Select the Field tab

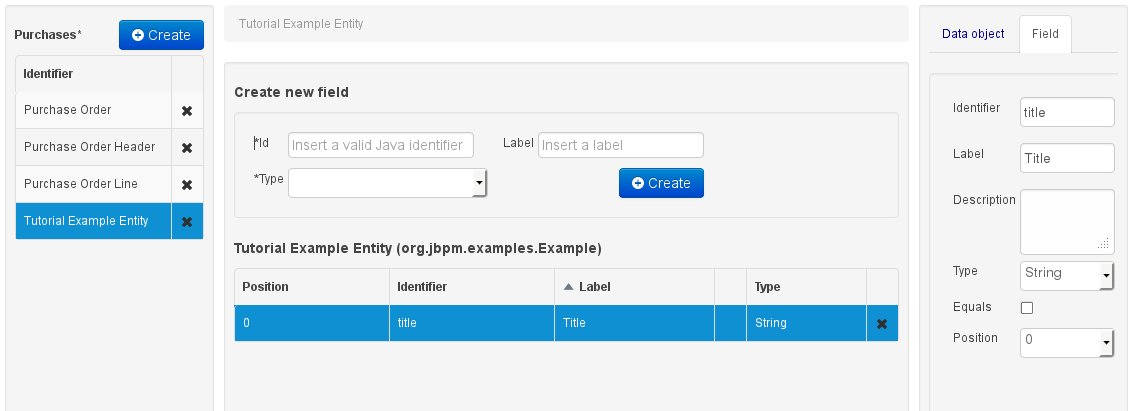click(1045, 34)
